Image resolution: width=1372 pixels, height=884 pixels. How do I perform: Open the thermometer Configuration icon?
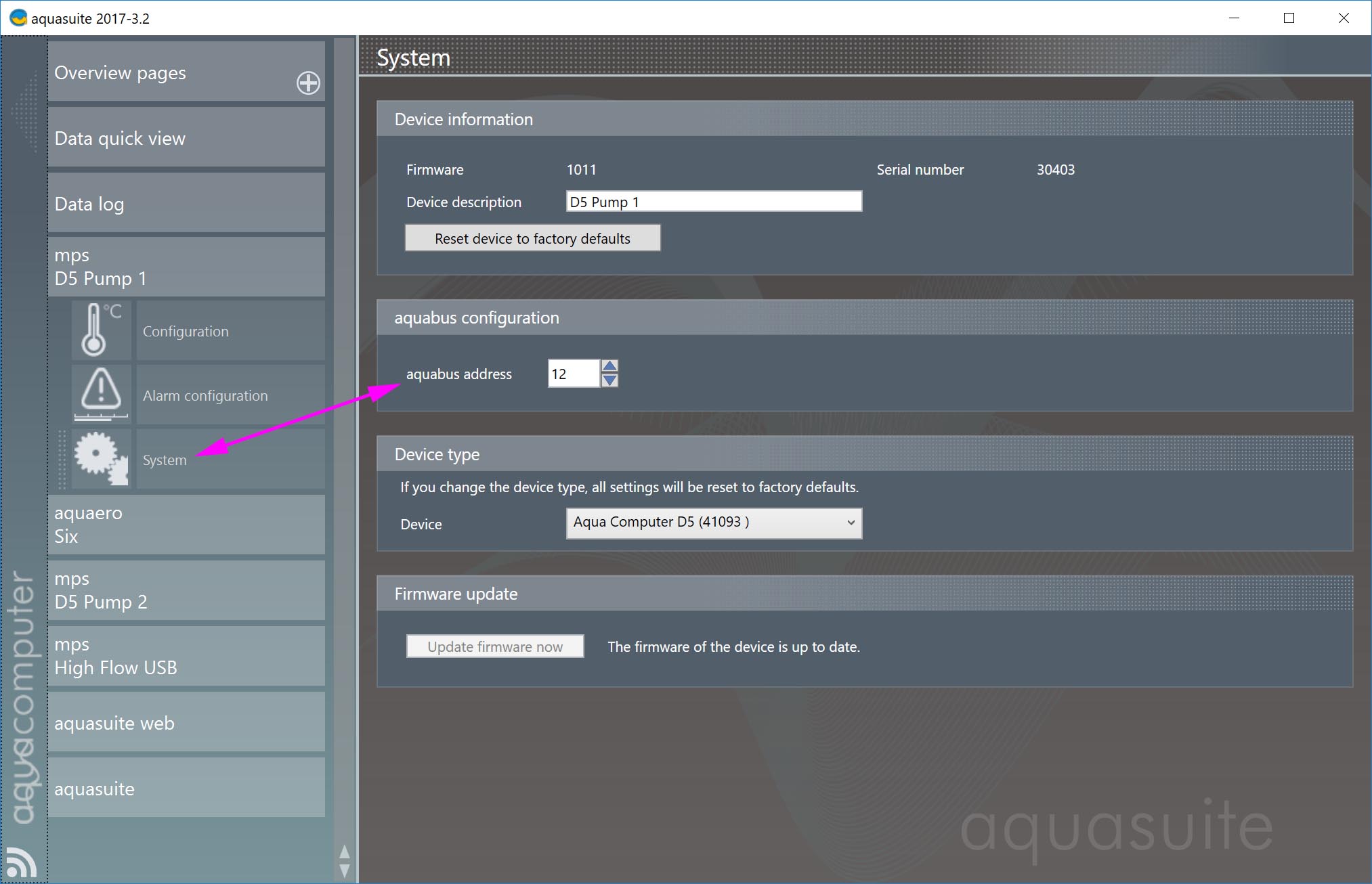coord(101,330)
